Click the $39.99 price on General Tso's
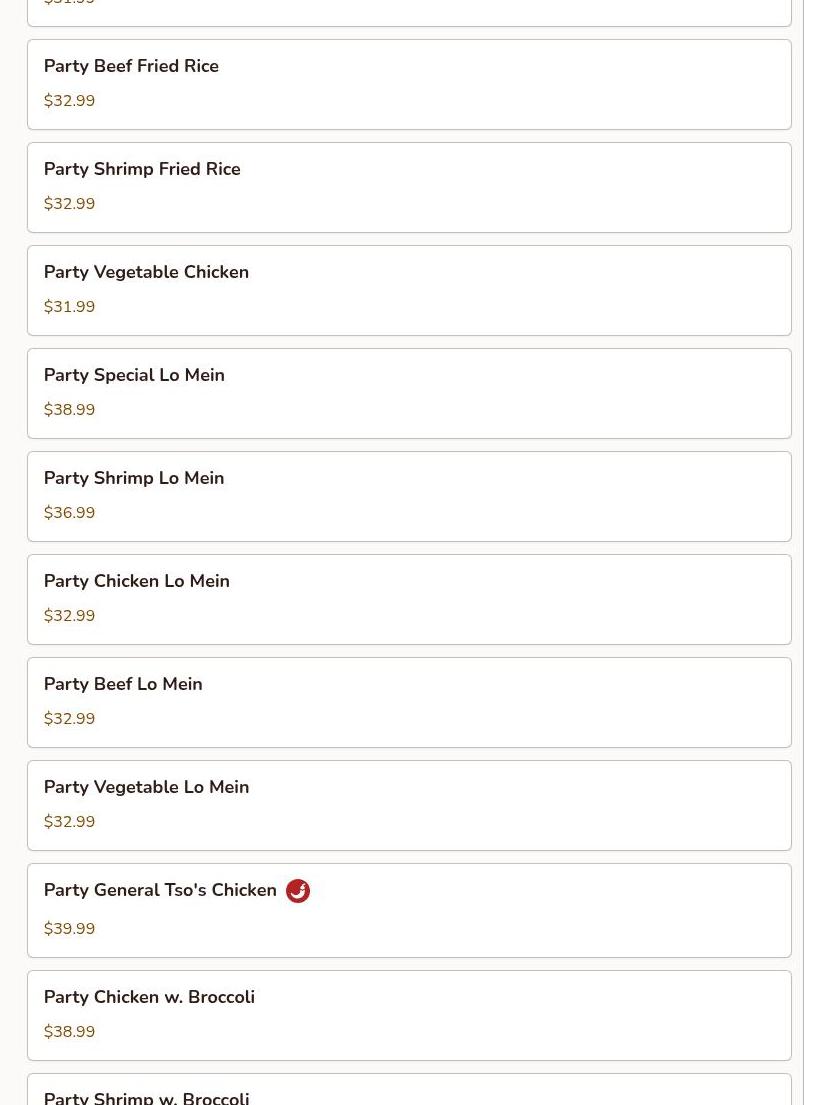This screenshot has width=824, height=1105. click(69, 928)
